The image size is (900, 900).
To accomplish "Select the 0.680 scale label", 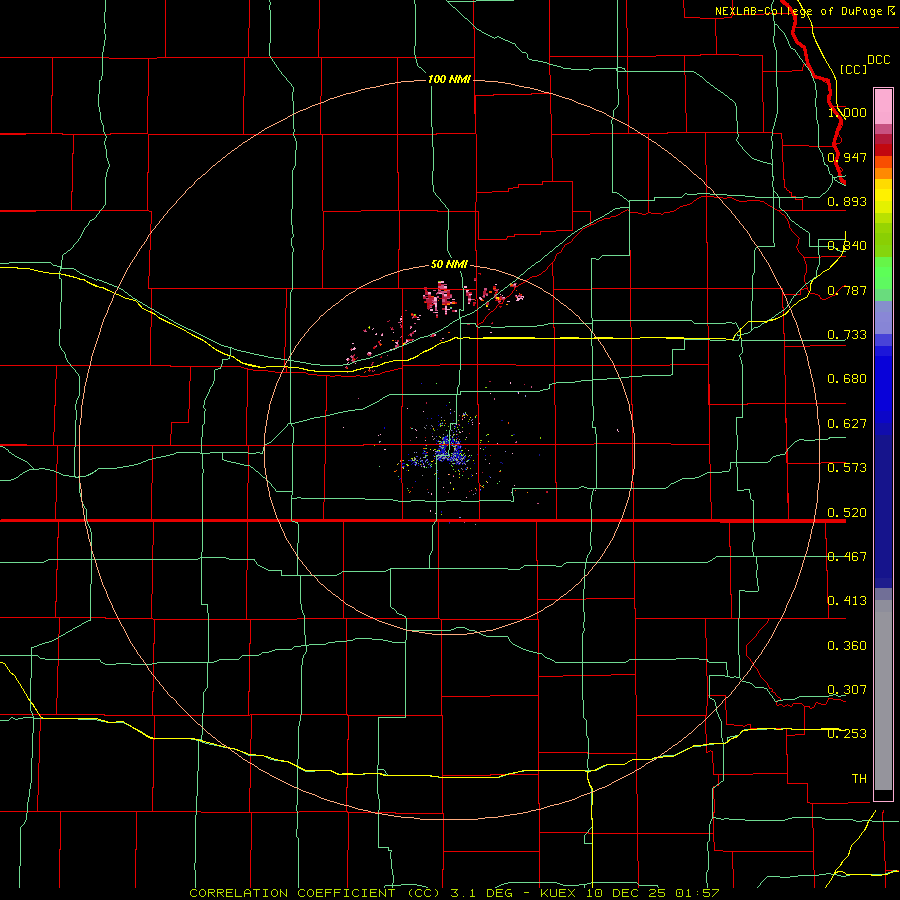I will (847, 379).
